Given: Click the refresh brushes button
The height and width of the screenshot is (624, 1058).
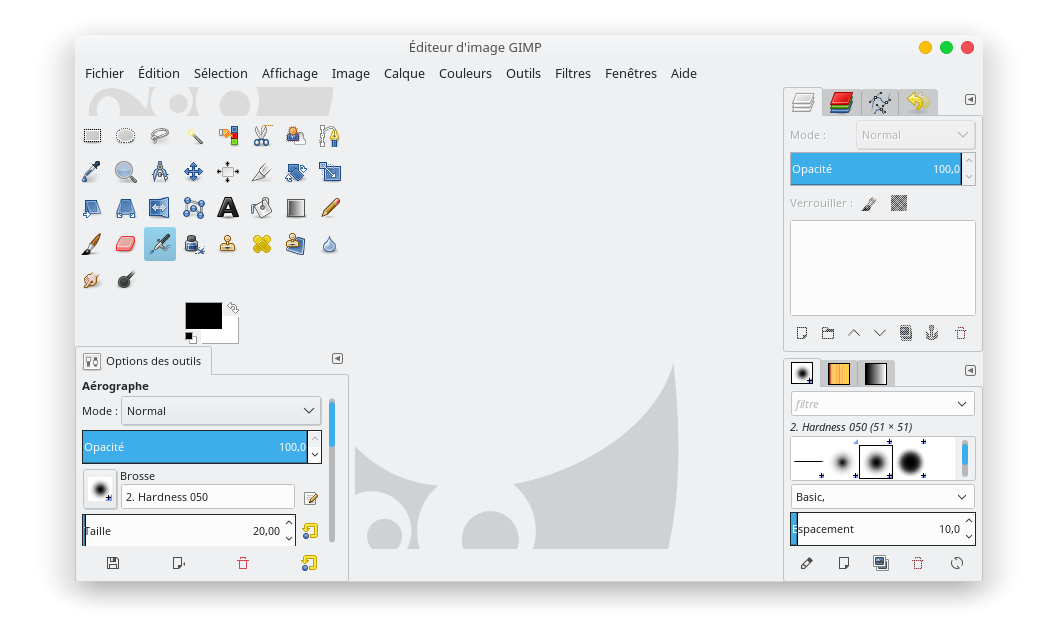Looking at the screenshot, I should pos(956,563).
